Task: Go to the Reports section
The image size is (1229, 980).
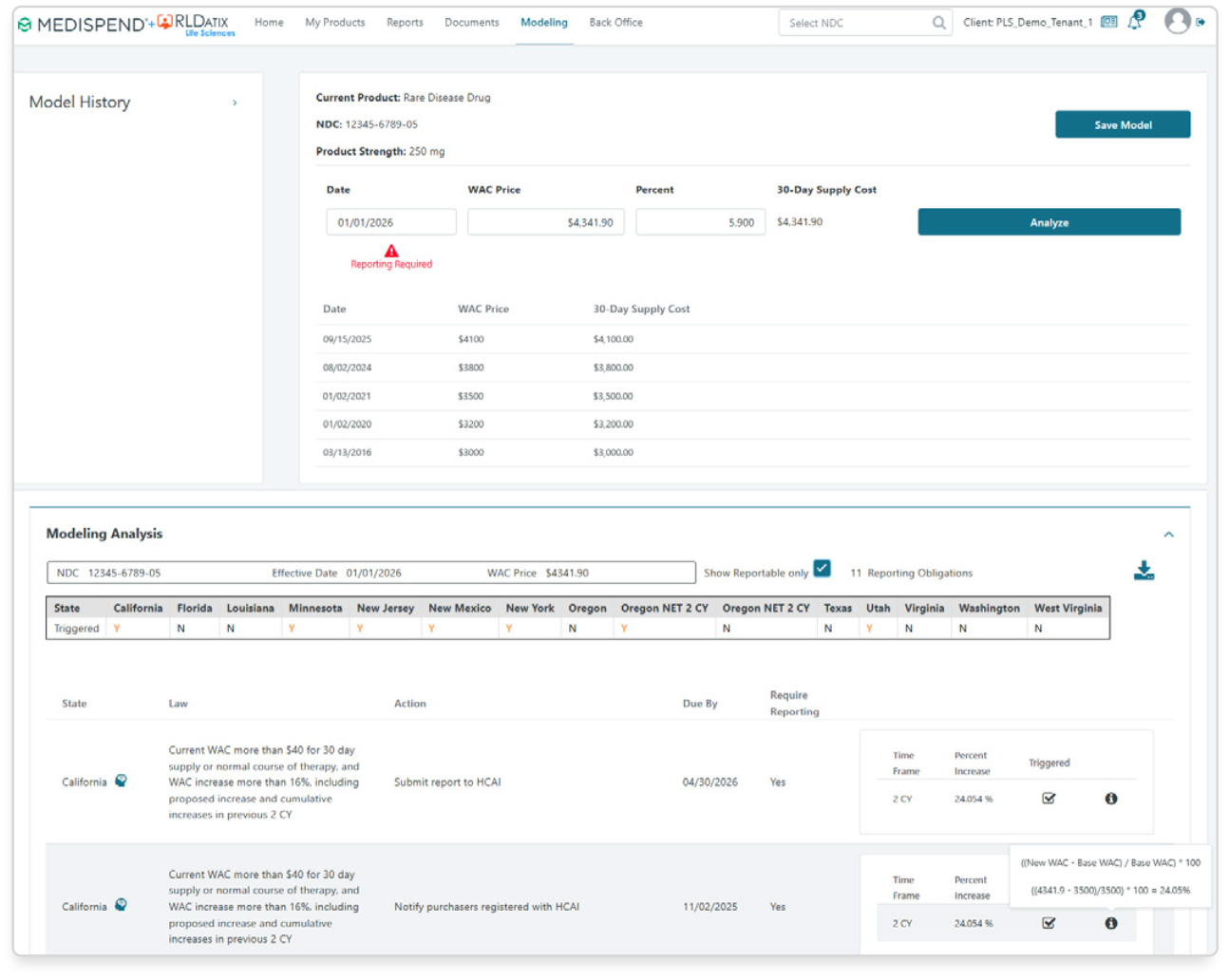Action: [x=405, y=22]
